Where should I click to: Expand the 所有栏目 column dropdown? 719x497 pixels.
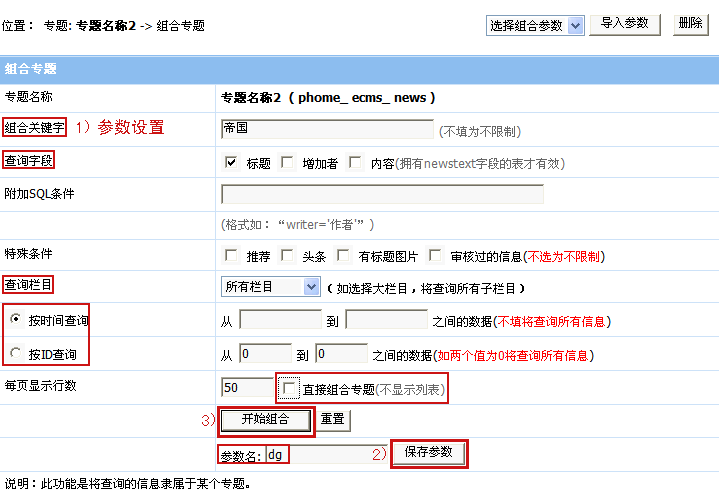(x=270, y=287)
